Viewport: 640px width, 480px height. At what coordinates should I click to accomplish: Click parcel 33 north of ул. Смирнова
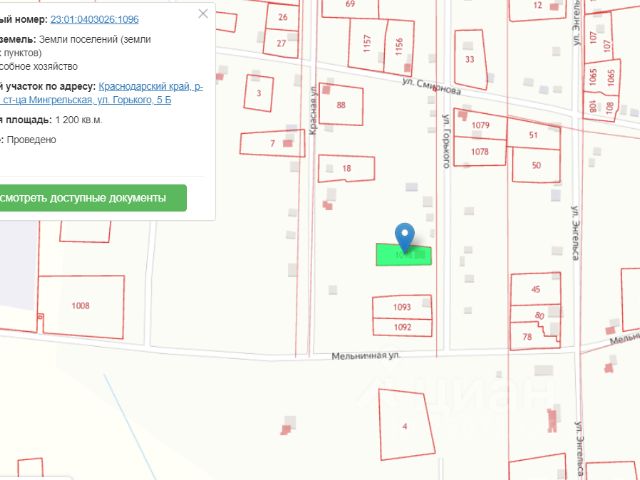470,60
